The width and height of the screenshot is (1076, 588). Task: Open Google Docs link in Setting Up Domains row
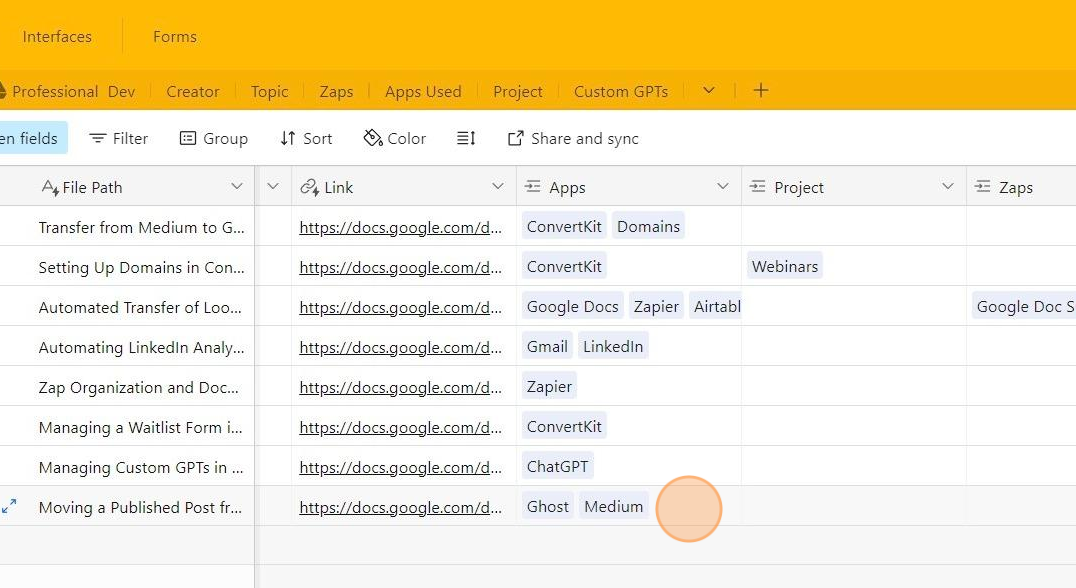click(x=400, y=268)
